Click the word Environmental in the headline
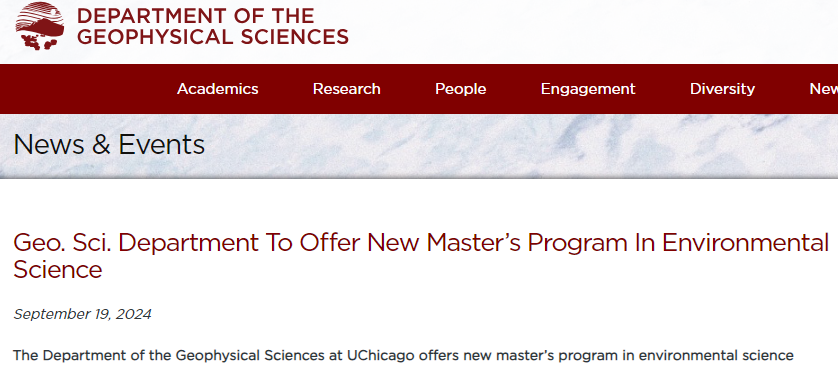This screenshot has height=381, width=838. pyautogui.click(x=745, y=243)
